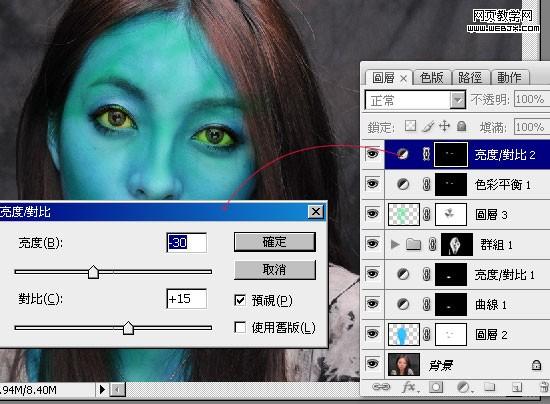This screenshot has width=550, height=404.
Task: Click the lock icon on 背景 layer
Action: (x=536, y=365)
